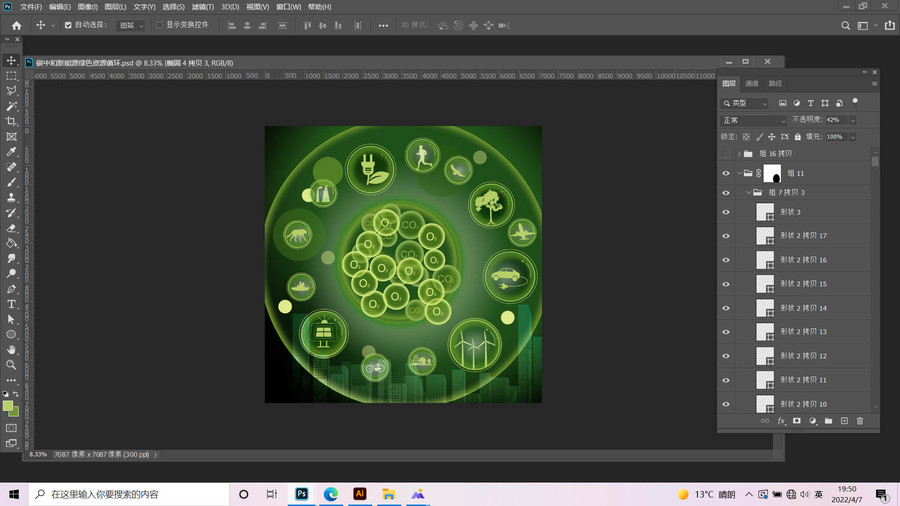This screenshot has width=900, height=506.
Task: Collapse the 组 7 拷贝 3 group
Action: coord(748,193)
